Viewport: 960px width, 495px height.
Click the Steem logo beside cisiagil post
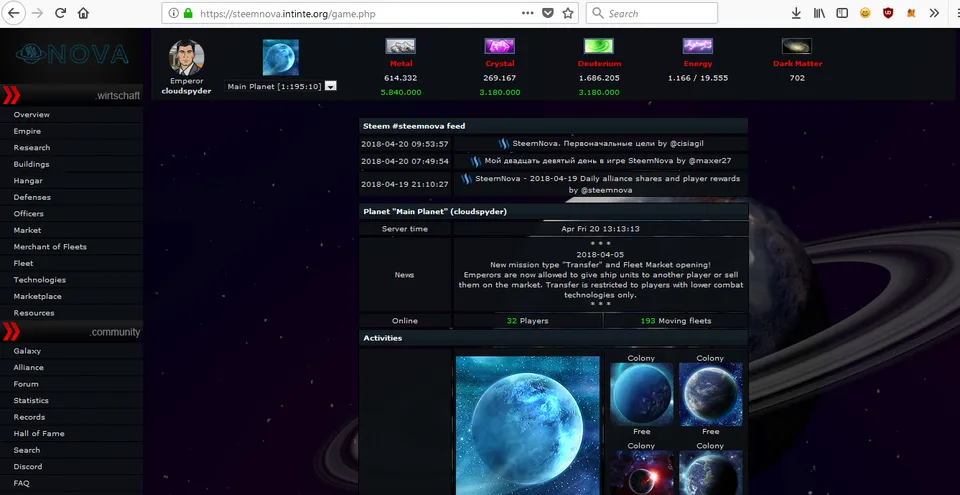coord(503,144)
